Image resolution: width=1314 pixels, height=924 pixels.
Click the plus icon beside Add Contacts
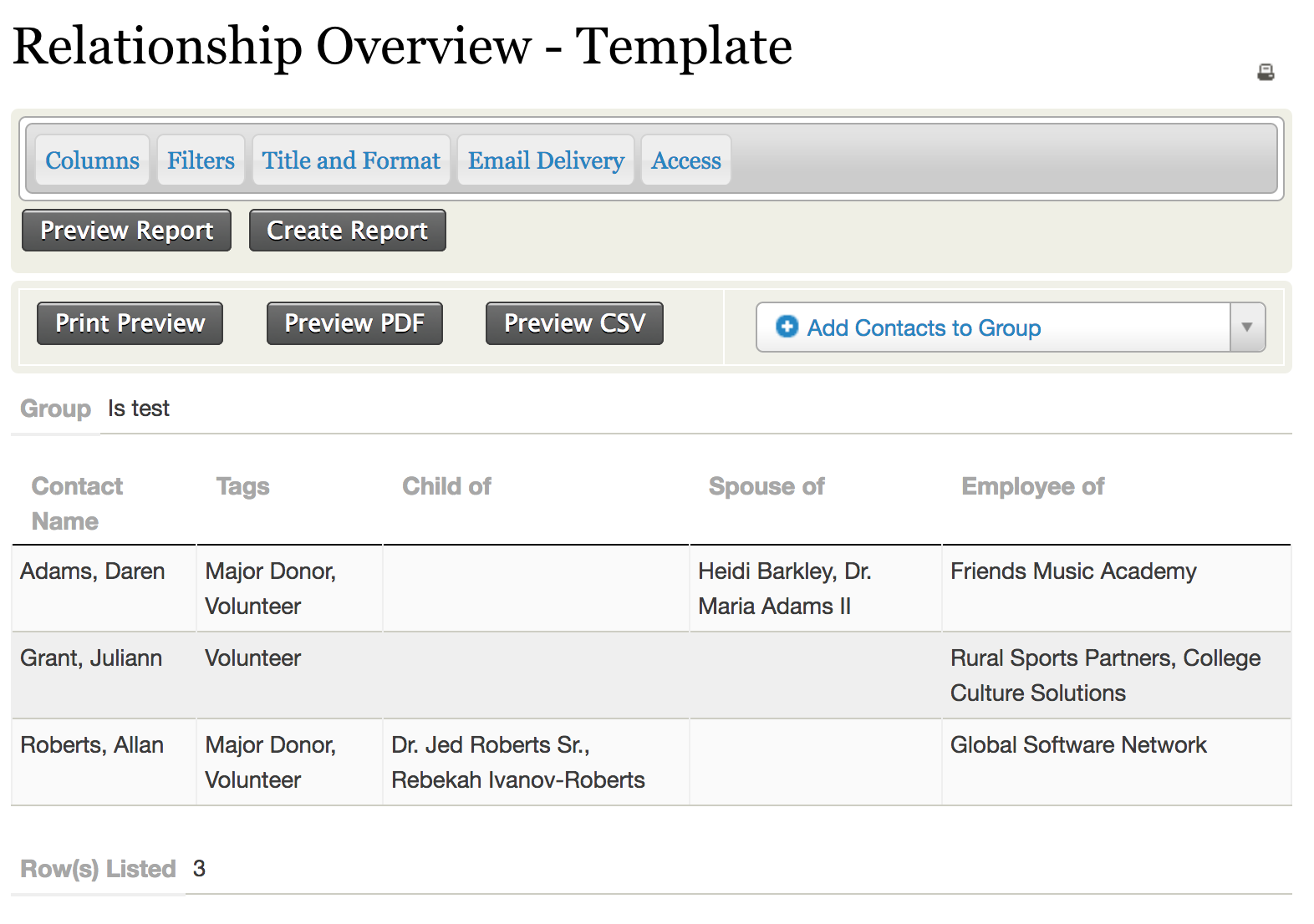pyautogui.click(x=787, y=327)
